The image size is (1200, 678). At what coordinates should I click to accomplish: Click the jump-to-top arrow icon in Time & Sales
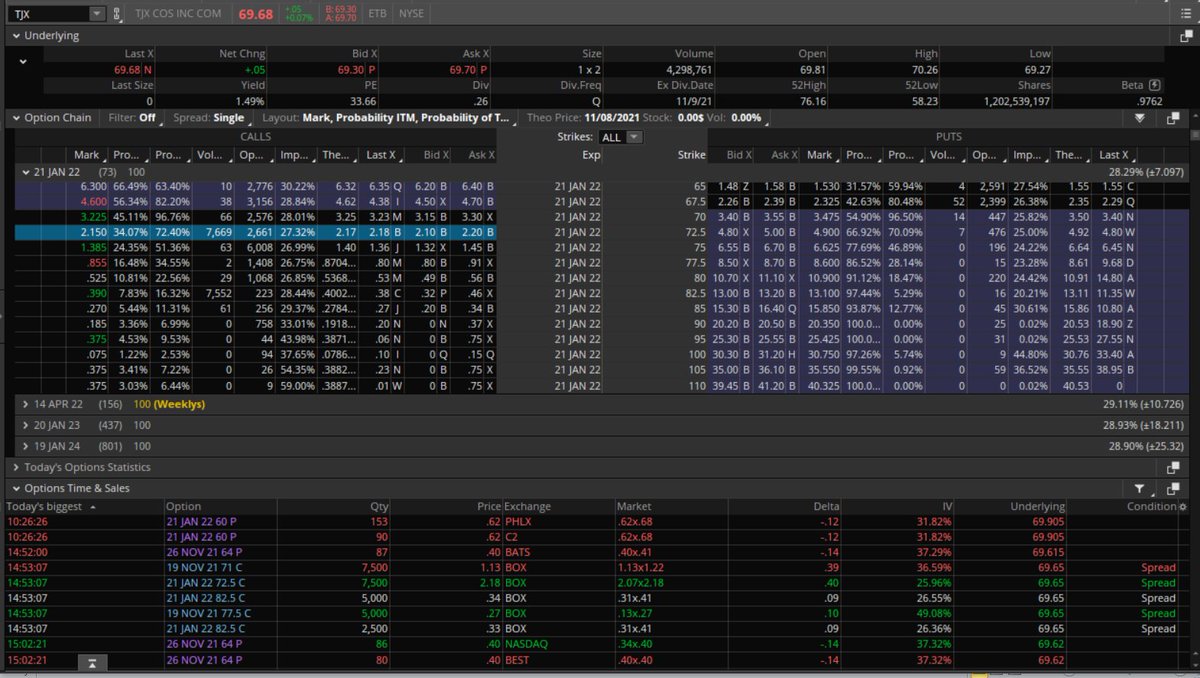tap(91, 664)
